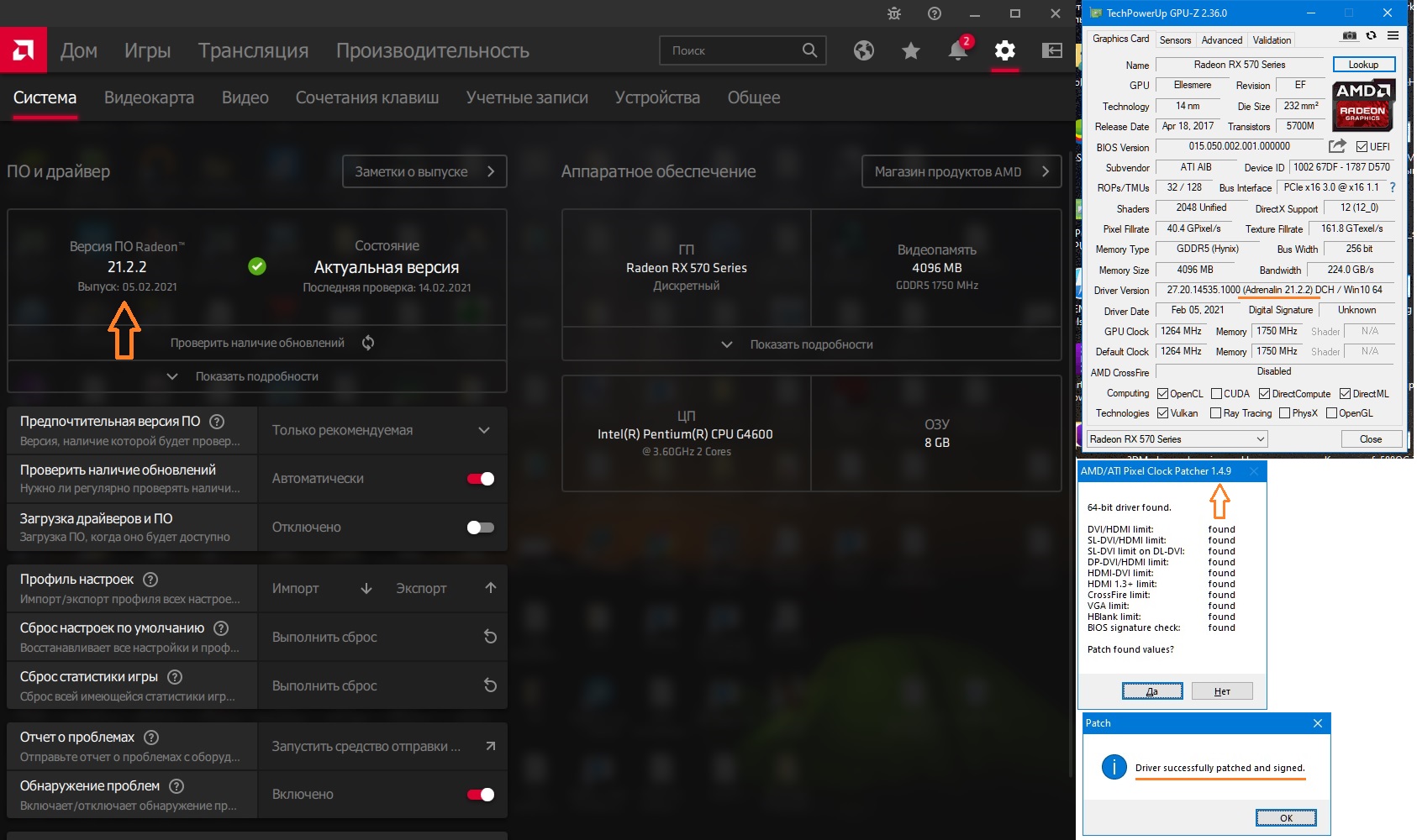Image resolution: width=1417 pixels, height=840 pixels.
Task: Open Radeon Software help question-mark icon
Action: click(935, 13)
